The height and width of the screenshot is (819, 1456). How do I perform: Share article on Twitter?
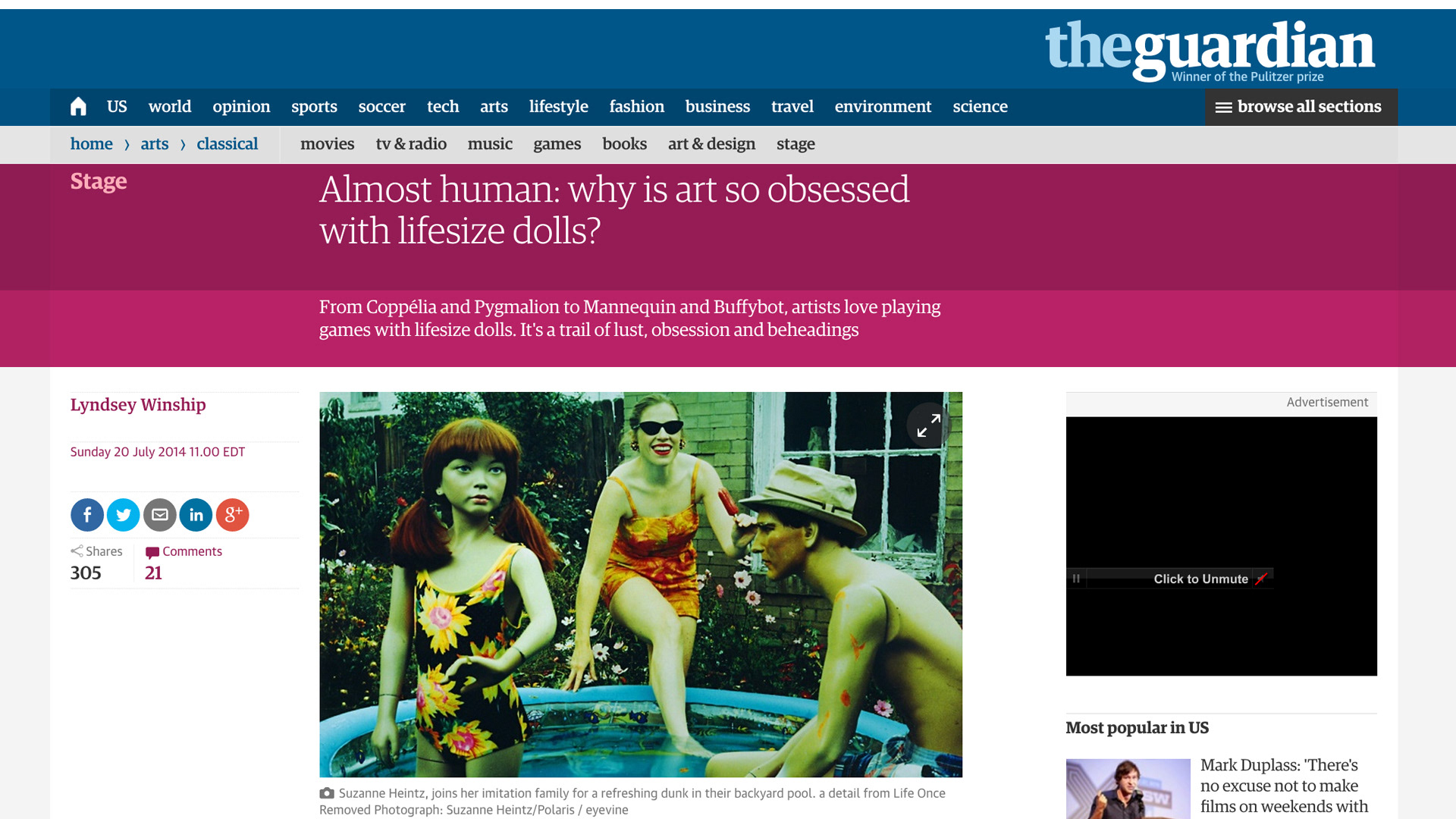124,515
